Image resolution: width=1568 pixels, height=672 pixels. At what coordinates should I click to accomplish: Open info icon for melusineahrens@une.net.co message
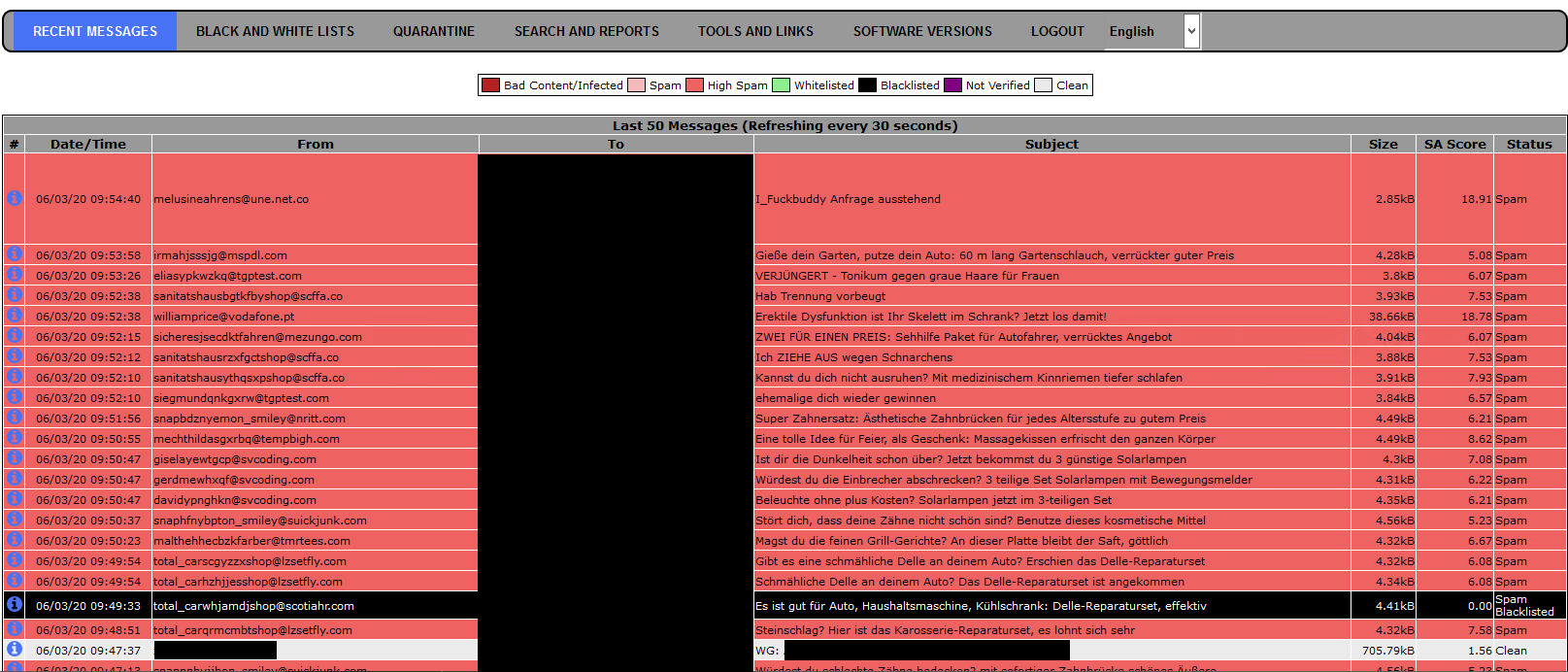[15, 198]
